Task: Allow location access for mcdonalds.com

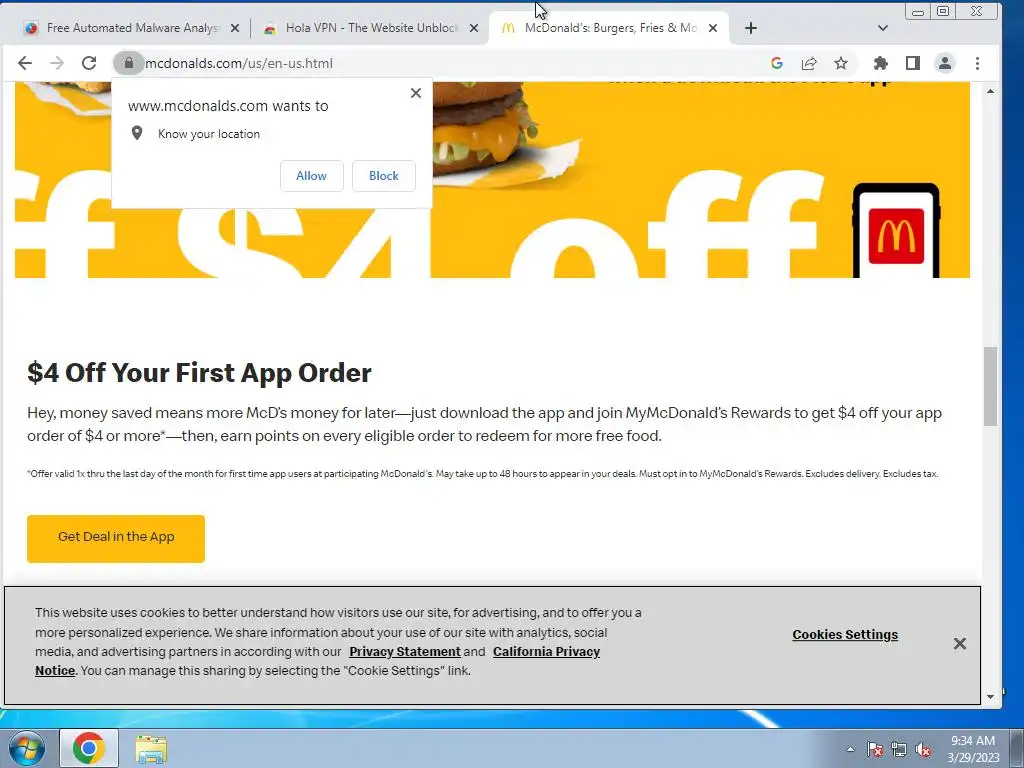Action: 312,176
